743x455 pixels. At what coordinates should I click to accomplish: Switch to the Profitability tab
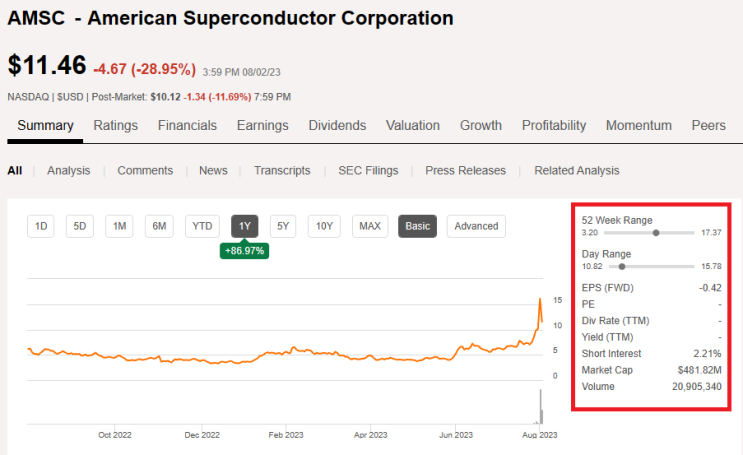[554, 126]
